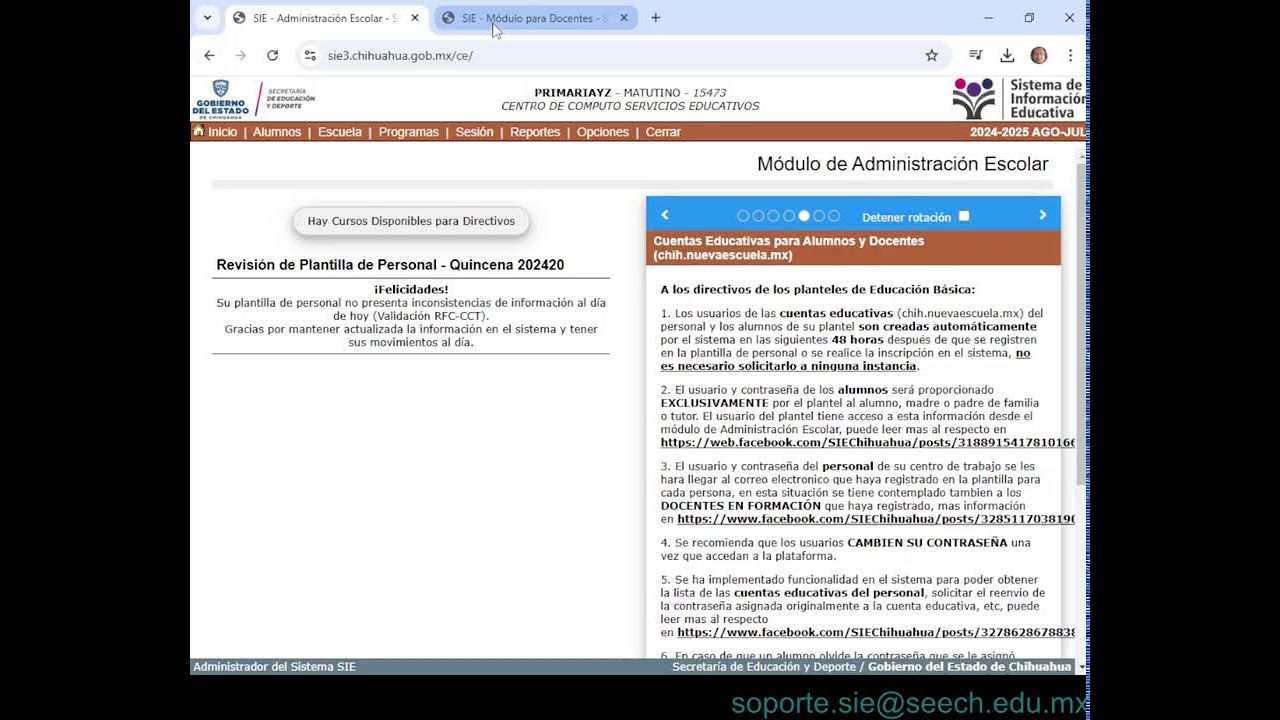Click the Gobierno del Estado logo
This screenshot has width=1280, height=720.
(222, 99)
